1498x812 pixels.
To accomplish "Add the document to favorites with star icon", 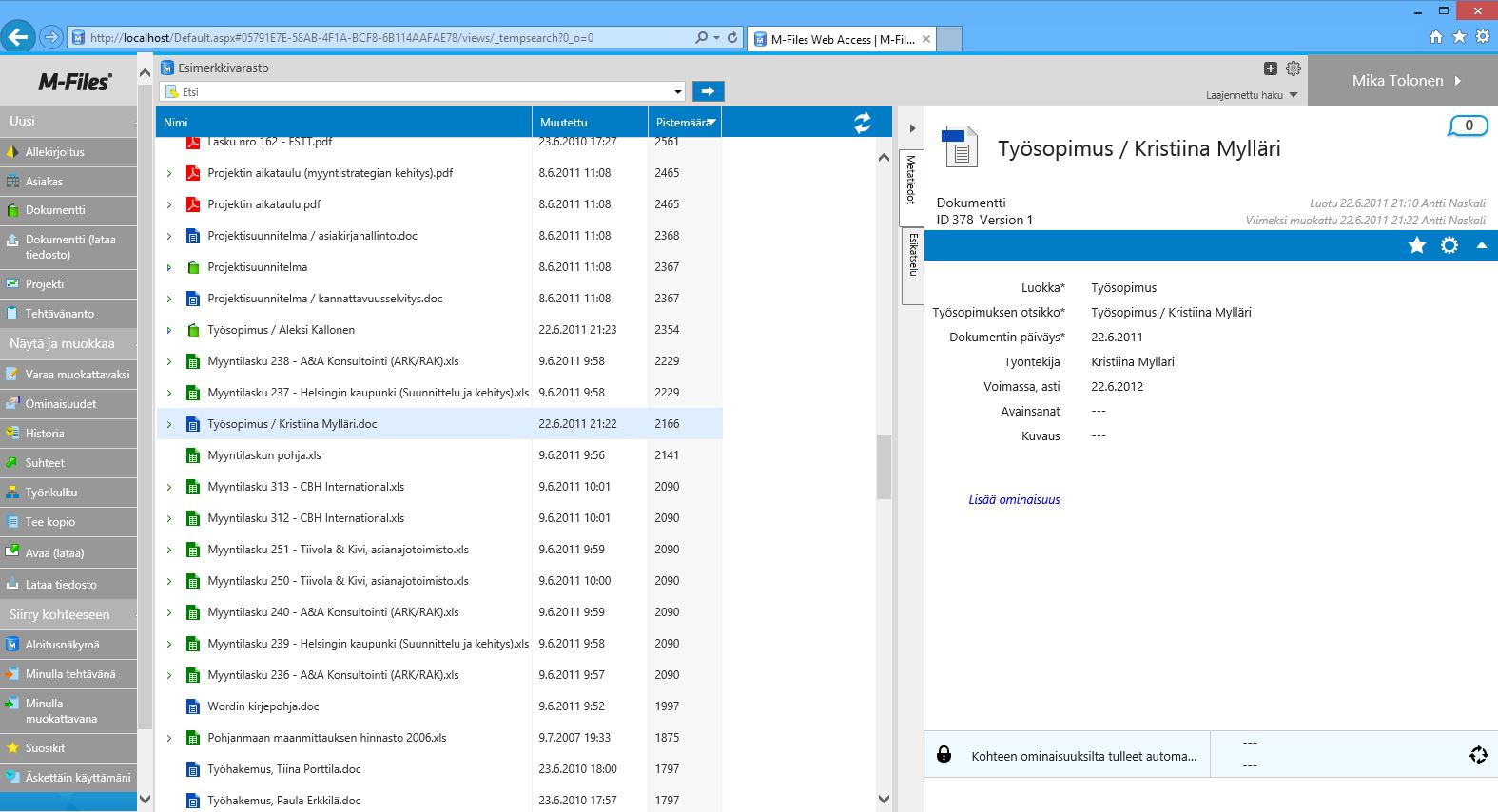I will (1416, 245).
